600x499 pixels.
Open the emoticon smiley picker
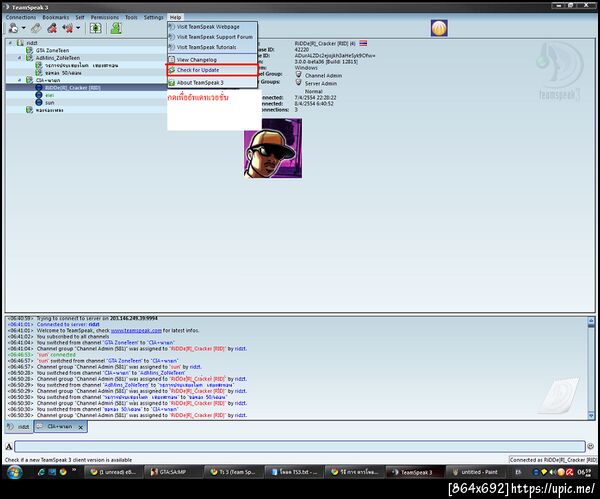(x=590, y=446)
